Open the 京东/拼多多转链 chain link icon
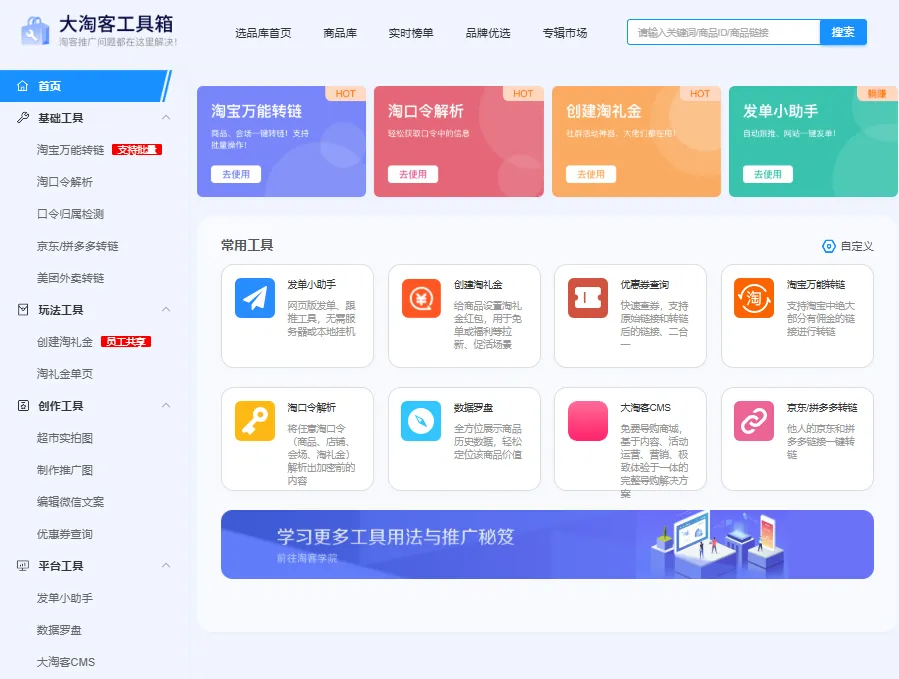 (754, 421)
